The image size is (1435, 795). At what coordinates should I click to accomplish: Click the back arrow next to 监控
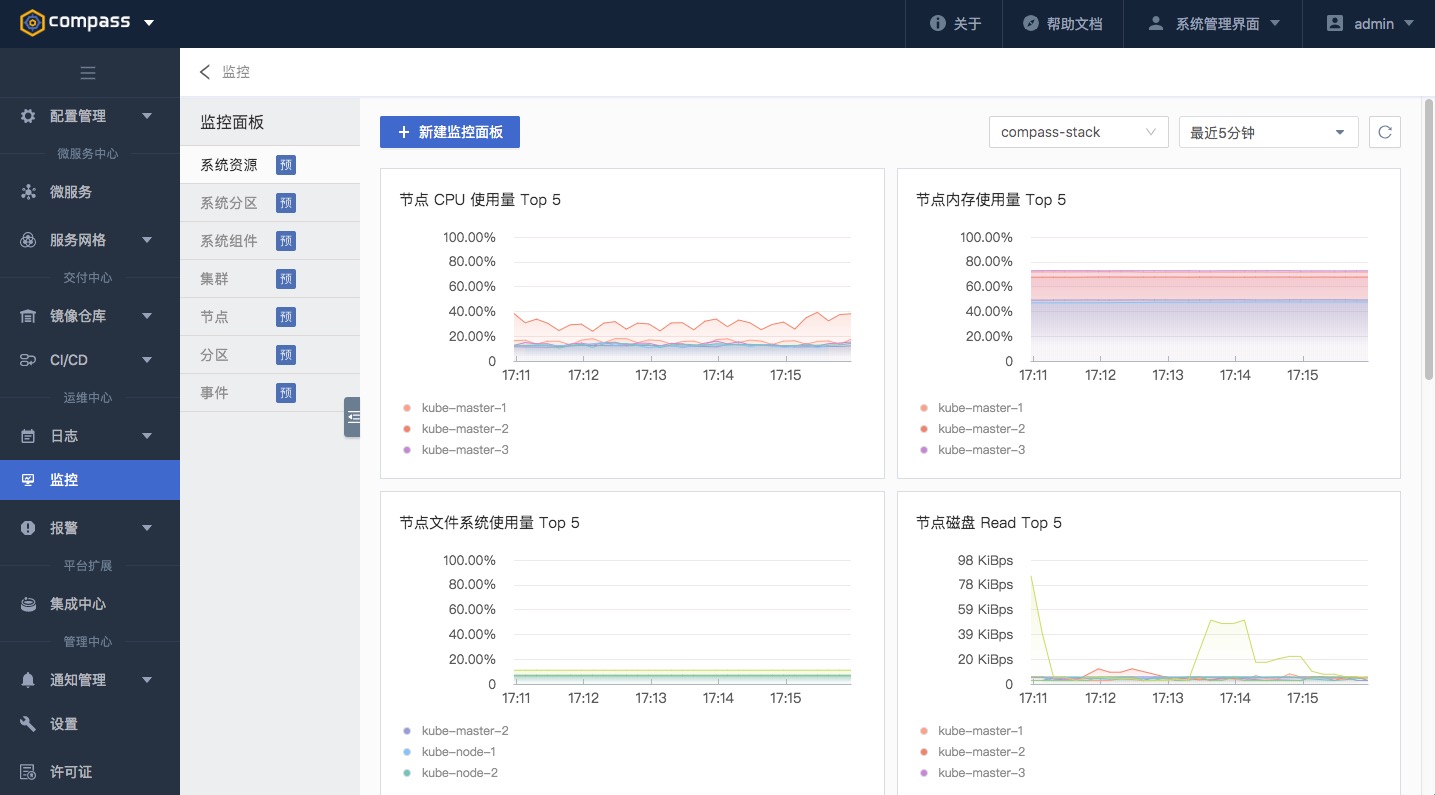(x=205, y=72)
